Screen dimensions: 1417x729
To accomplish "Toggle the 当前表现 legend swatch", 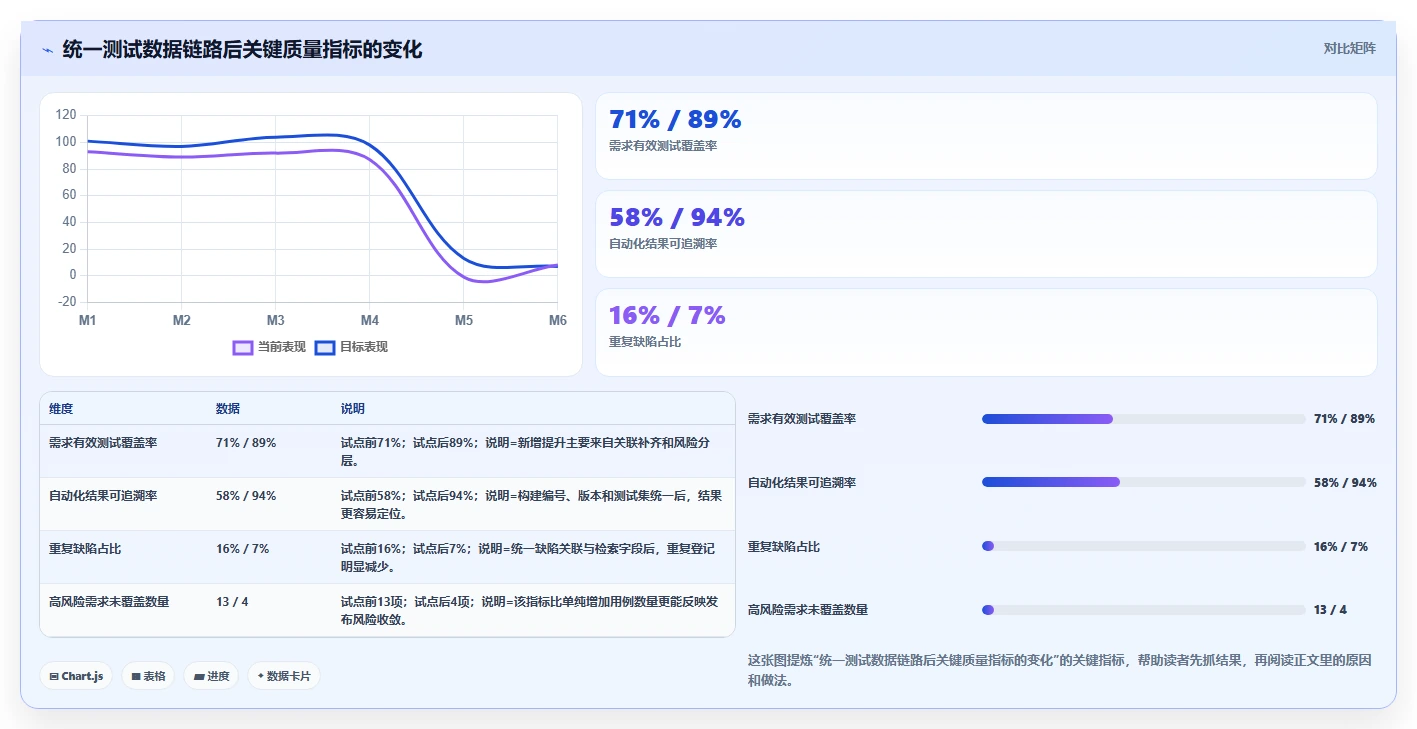I will [x=243, y=347].
